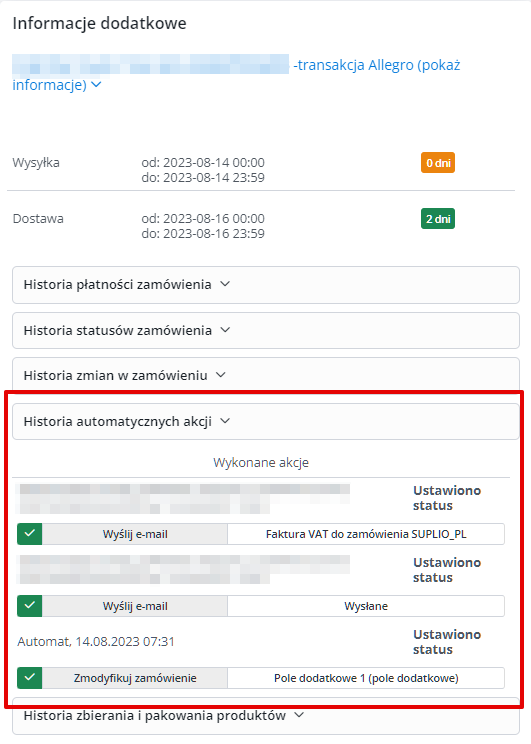Select Faktura VAT do zamówienia SUPLIO_PL field
This screenshot has width=531, height=744.
click(366, 534)
